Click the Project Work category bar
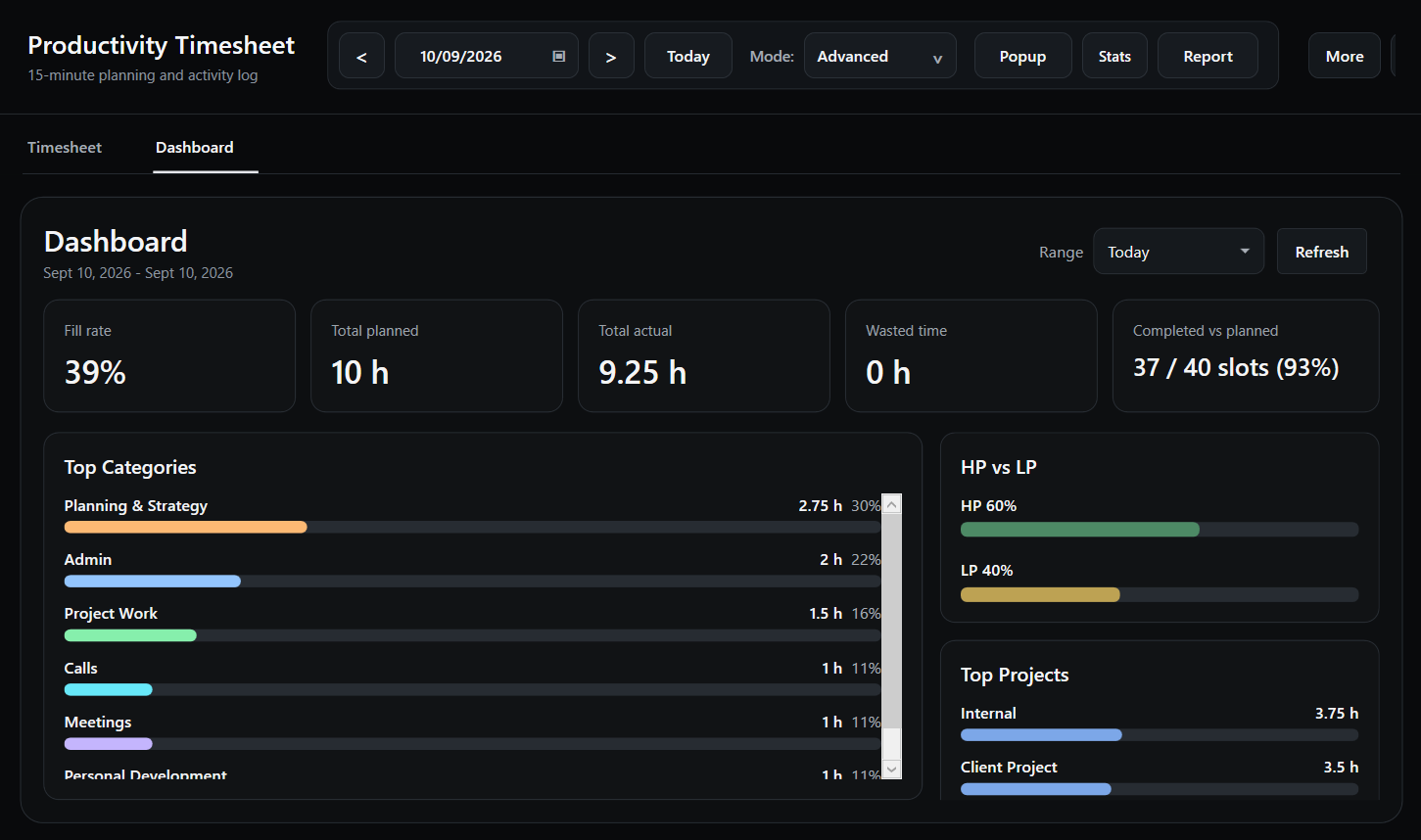The image size is (1421, 840). (472, 635)
